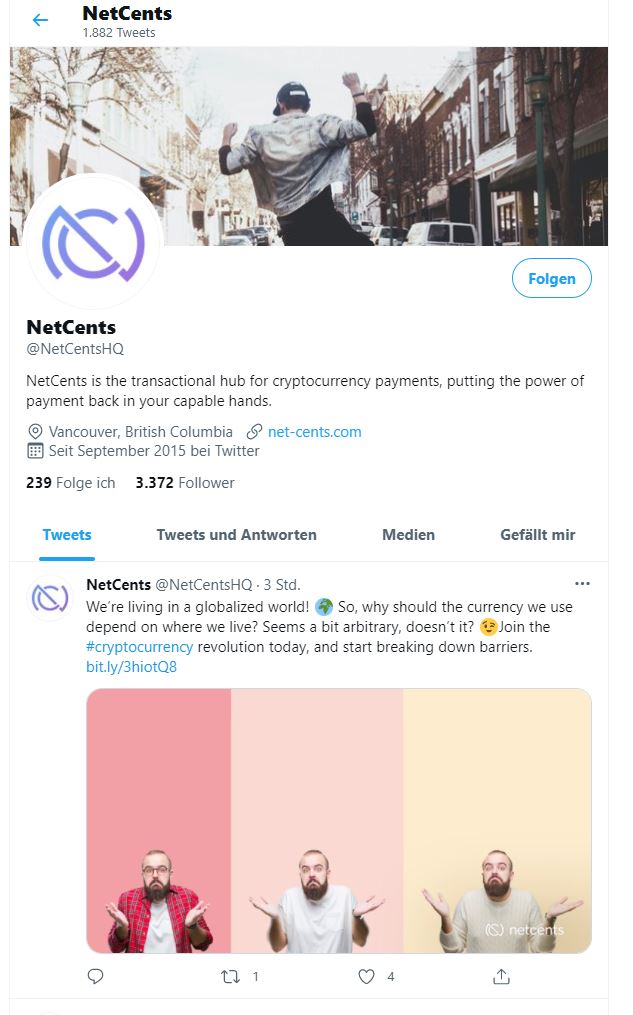
Task: Open the net-cents.com website link
Action: [x=315, y=430]
